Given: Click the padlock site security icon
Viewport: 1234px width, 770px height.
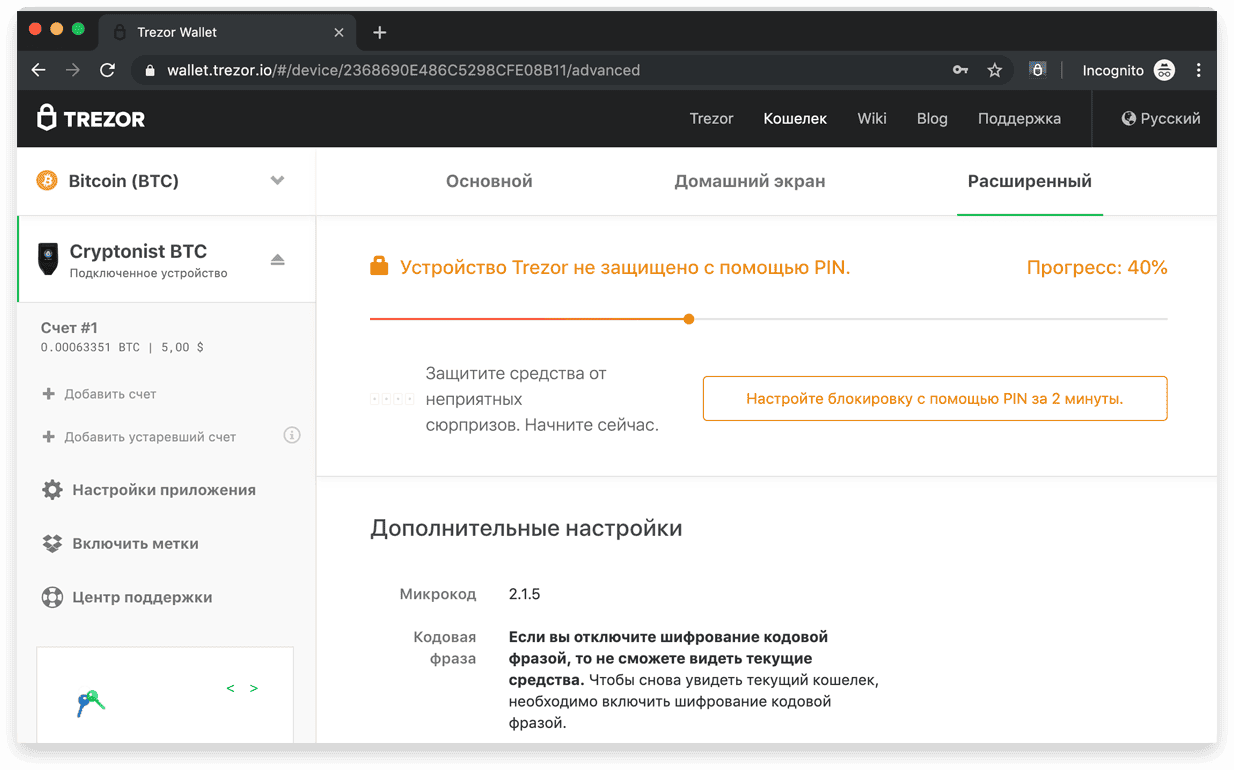Looking at the screenshot, I should 151,70.
